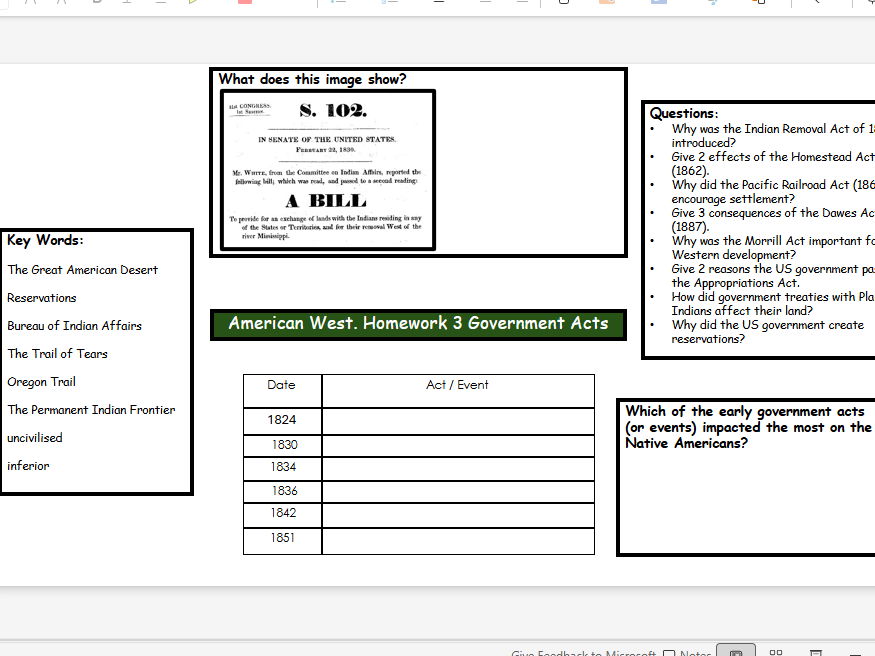The height and width of the screenshot is (656, 875).
Task: Toggle the Notes pane checkbox
Action: click(x=668, y=652)
